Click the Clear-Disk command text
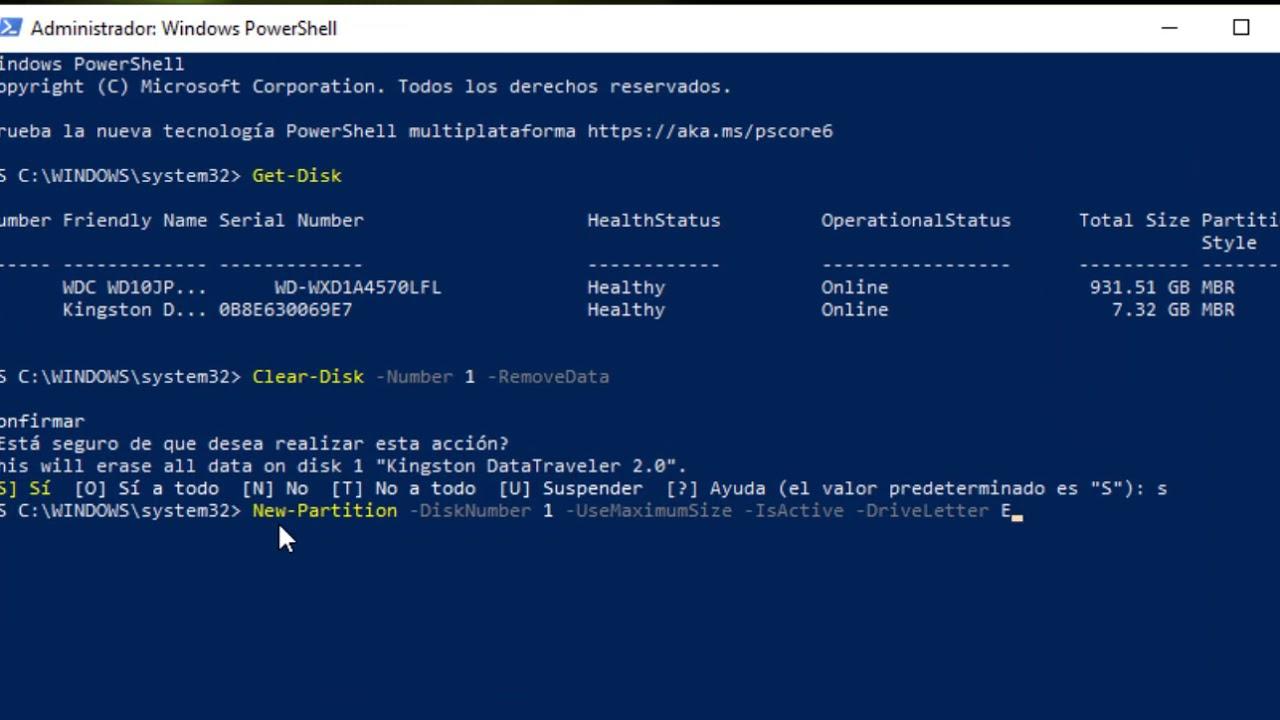Viewport: 1280px width, 720px height. (x=307, y=377)
